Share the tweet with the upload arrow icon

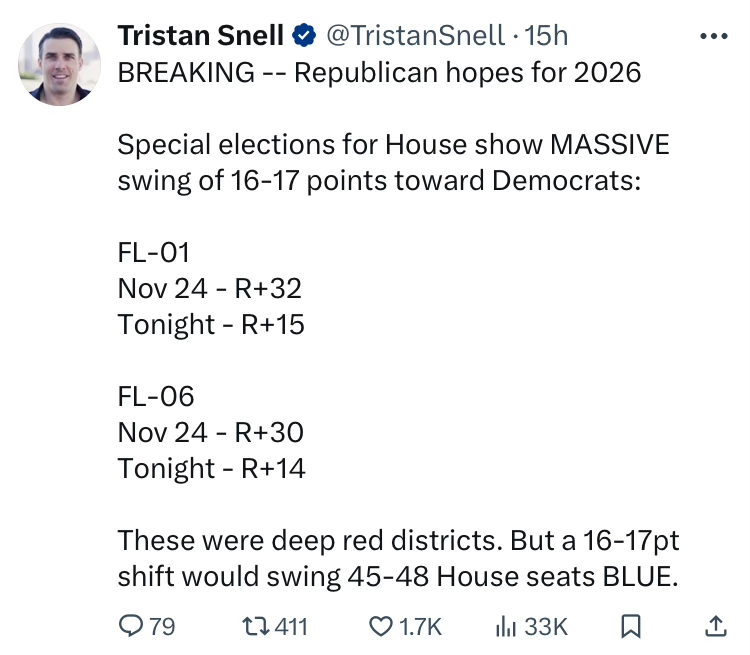(x=716, y=626)
